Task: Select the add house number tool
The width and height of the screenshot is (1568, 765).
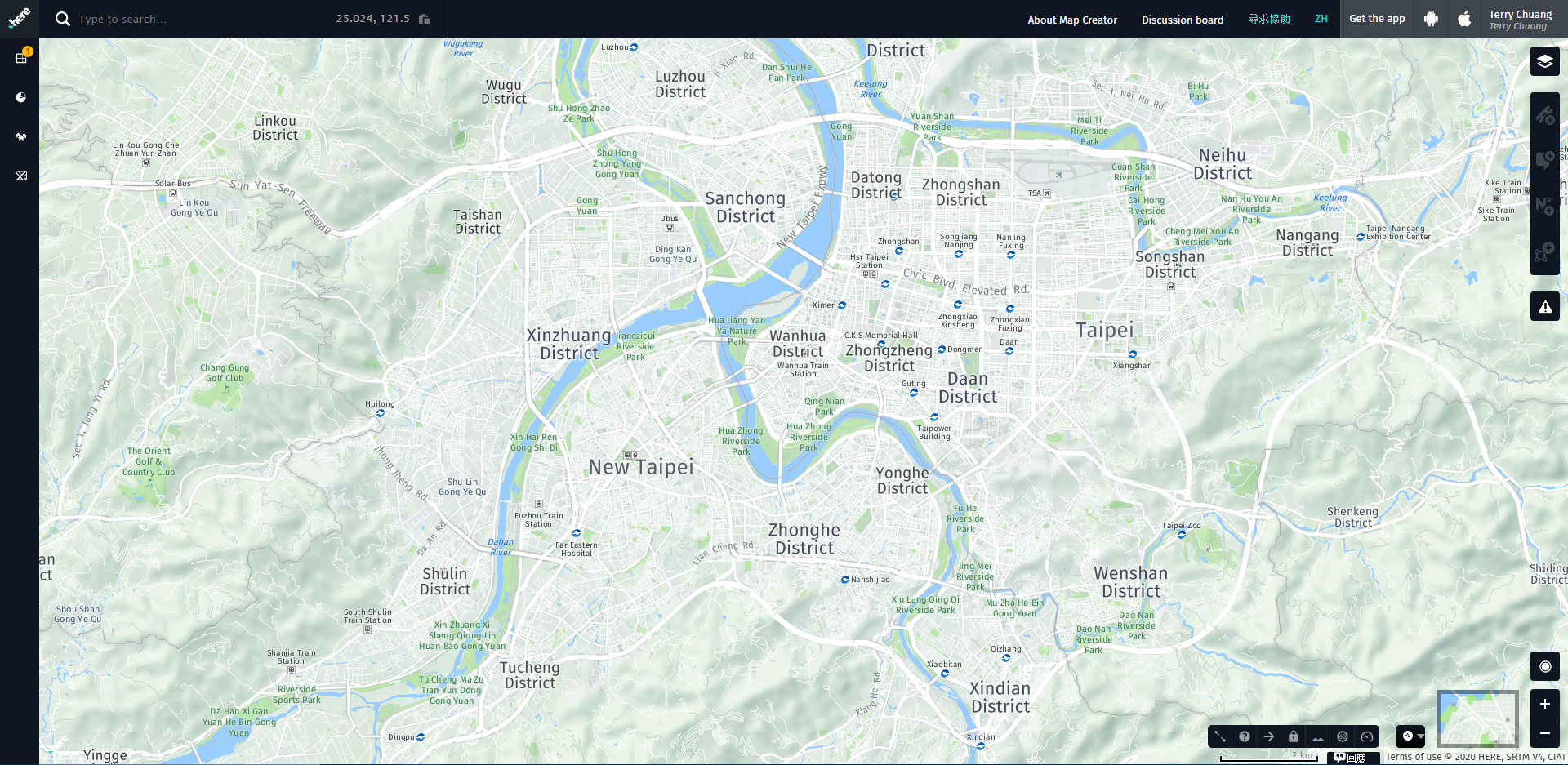Action: tap(1544, 206)
